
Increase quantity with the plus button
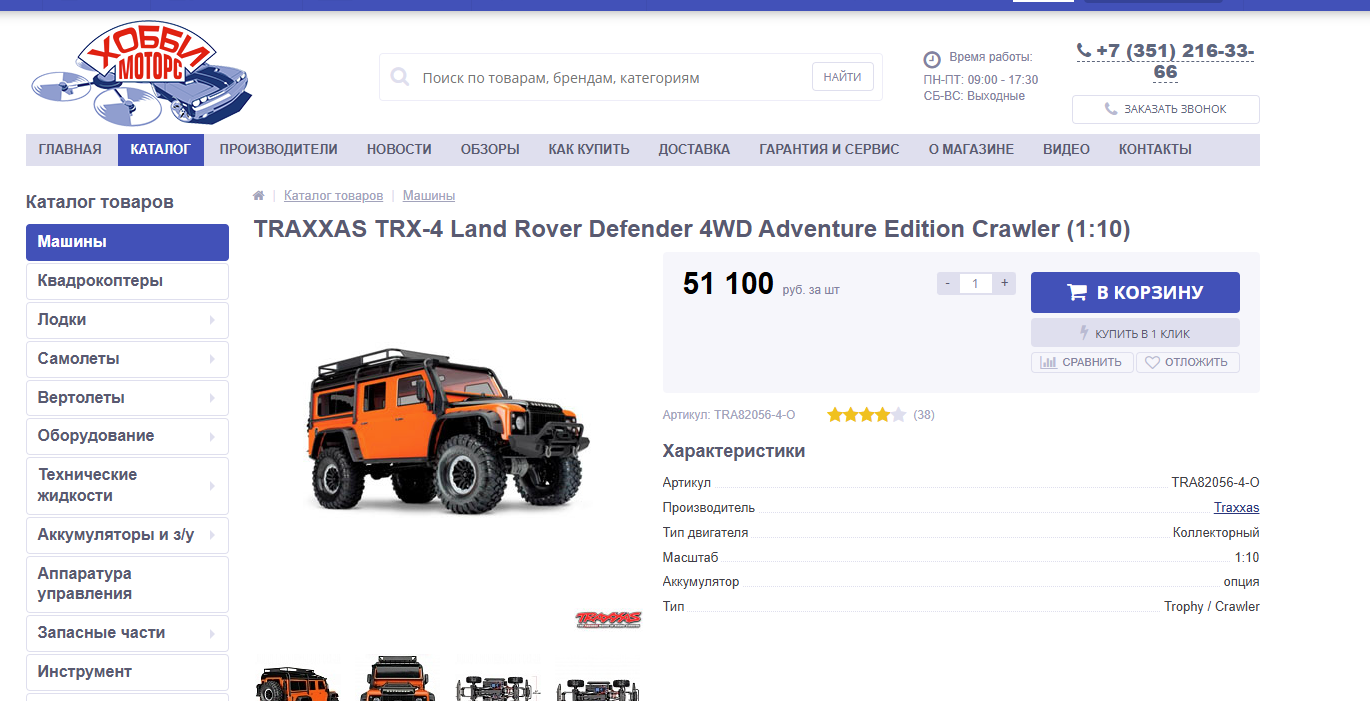tap(1004, 283)
